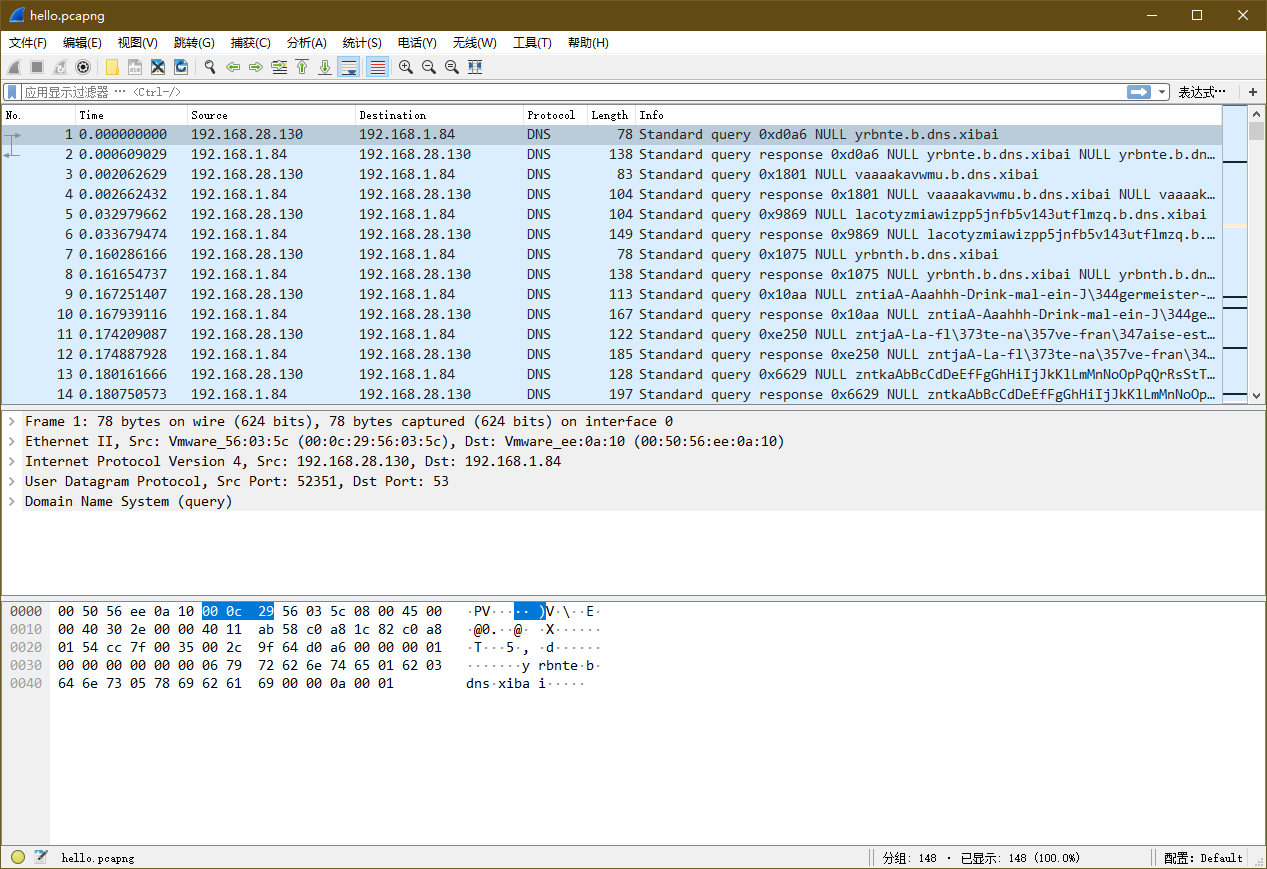Screen dimensions: 1267x869
Task: Expand the Ethernet II details row
Action: (x=12, y=441)
